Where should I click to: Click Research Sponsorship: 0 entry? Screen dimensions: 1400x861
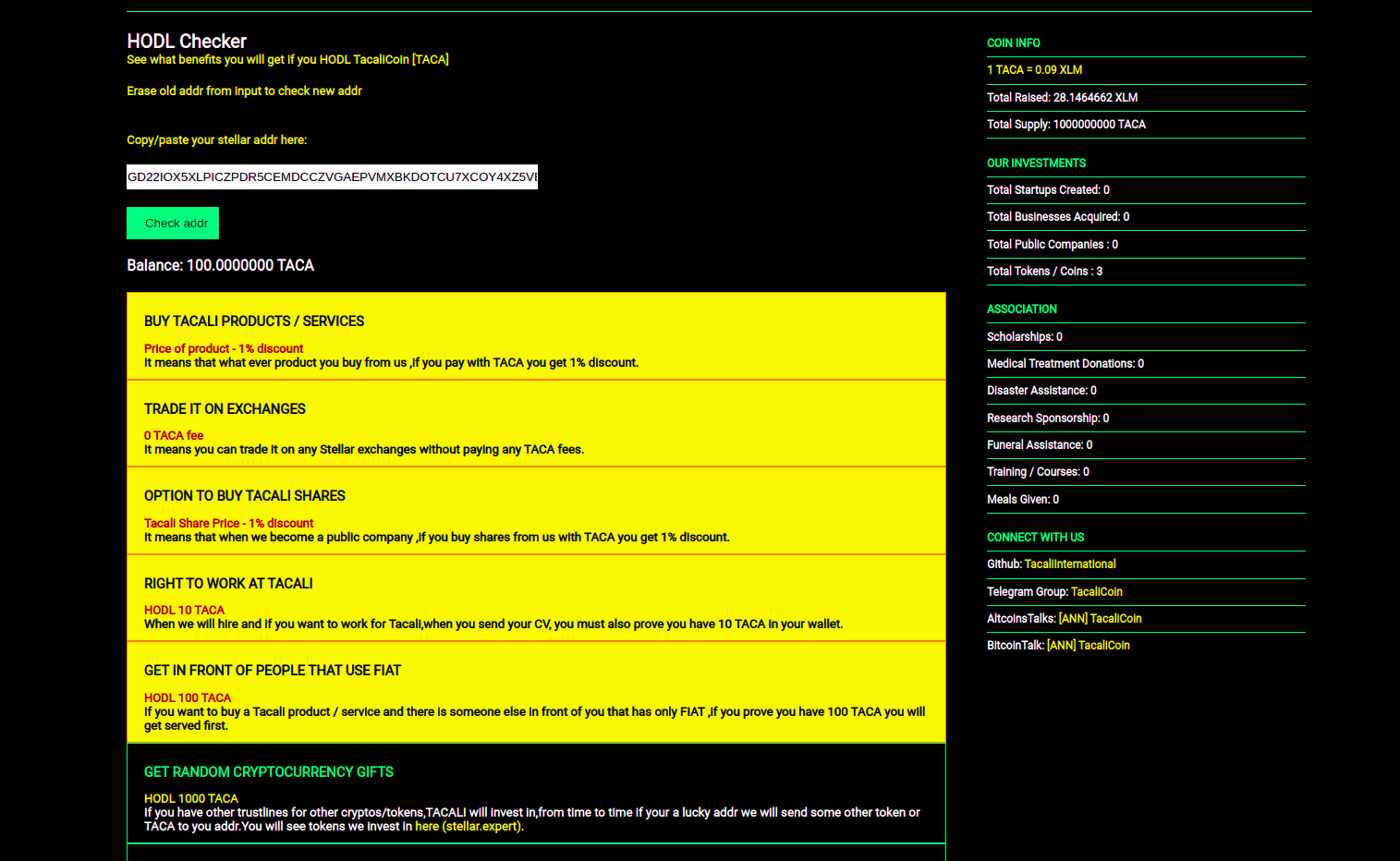click(x=1048, y=418)
